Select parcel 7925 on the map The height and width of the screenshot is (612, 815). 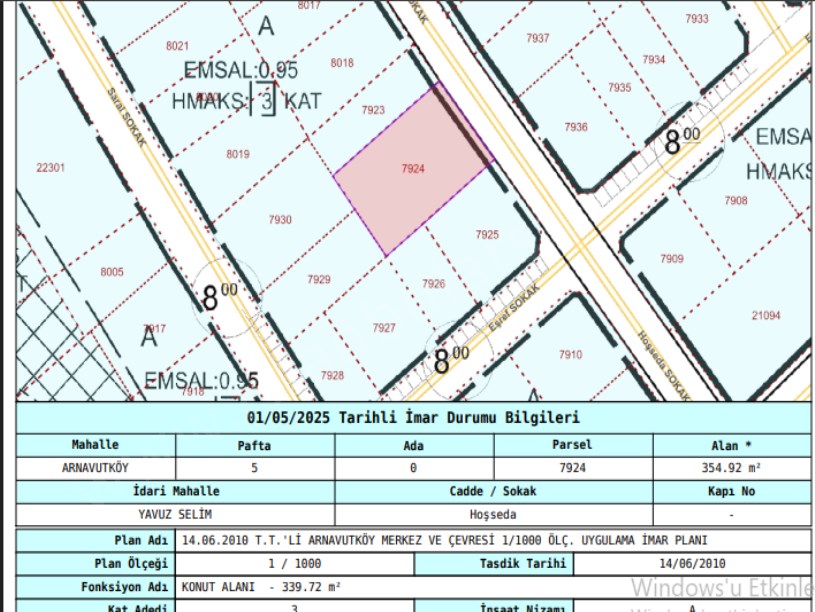[x=487, y=235]
